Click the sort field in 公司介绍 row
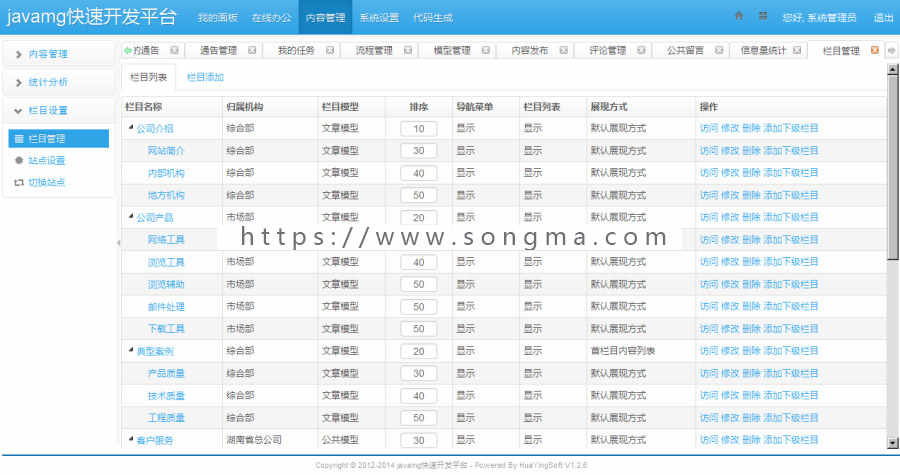 (x=418, y=129)
